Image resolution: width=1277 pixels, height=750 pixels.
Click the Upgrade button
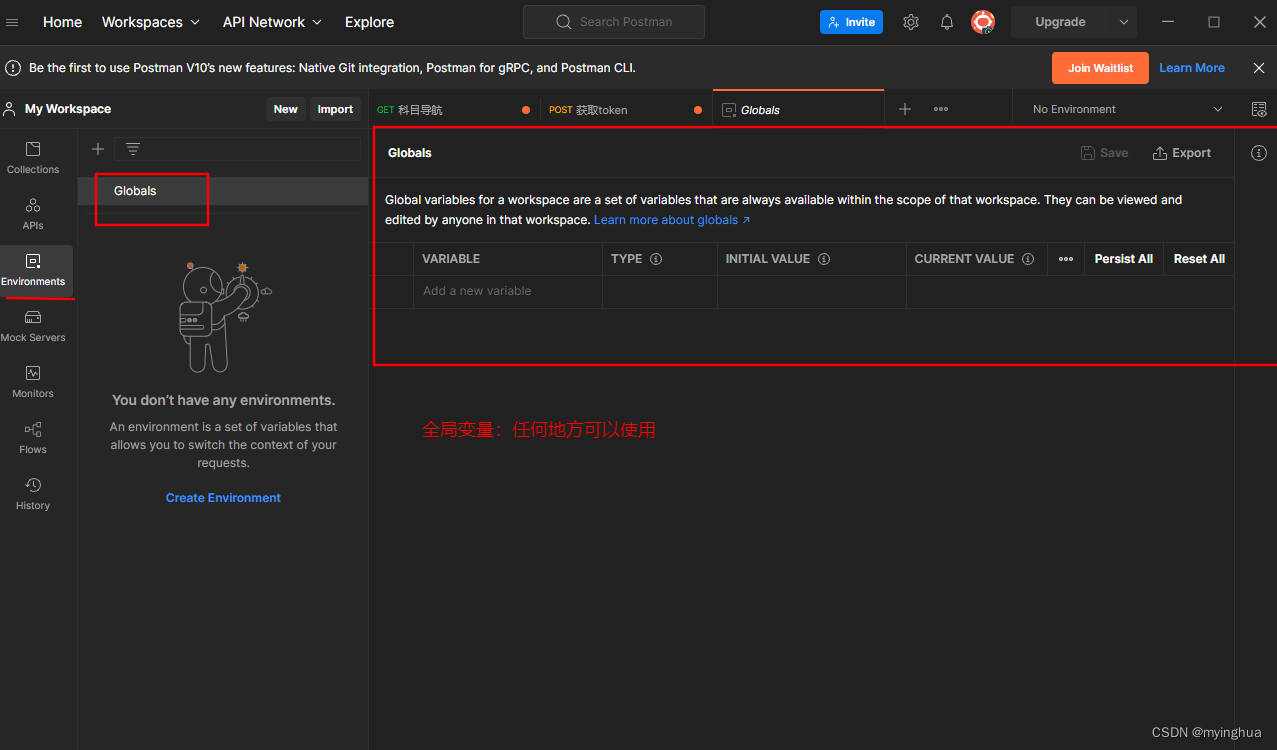(x=1061, y=22)
